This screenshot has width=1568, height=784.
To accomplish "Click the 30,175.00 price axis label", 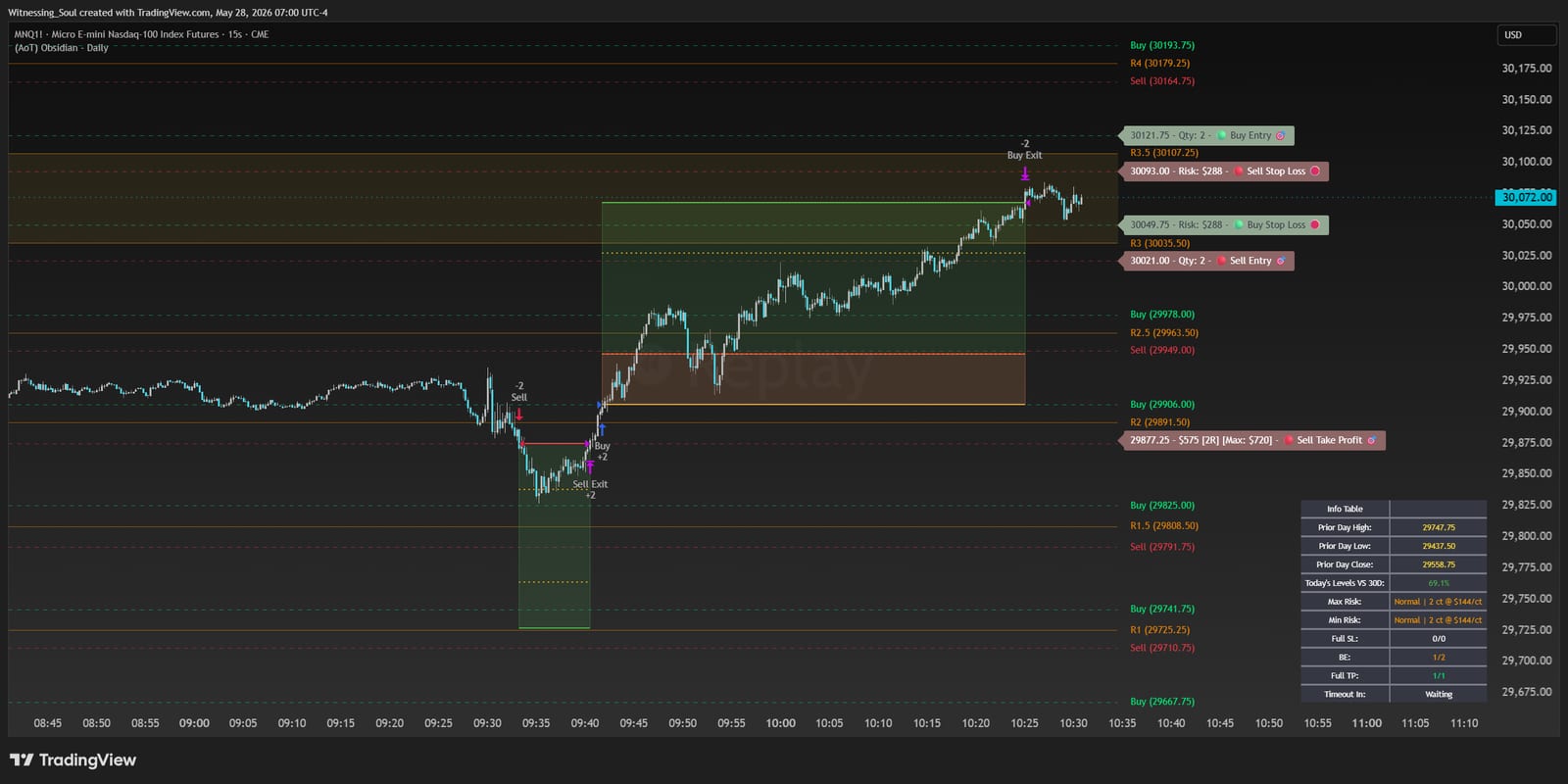I will click(x=1527, y=69).
